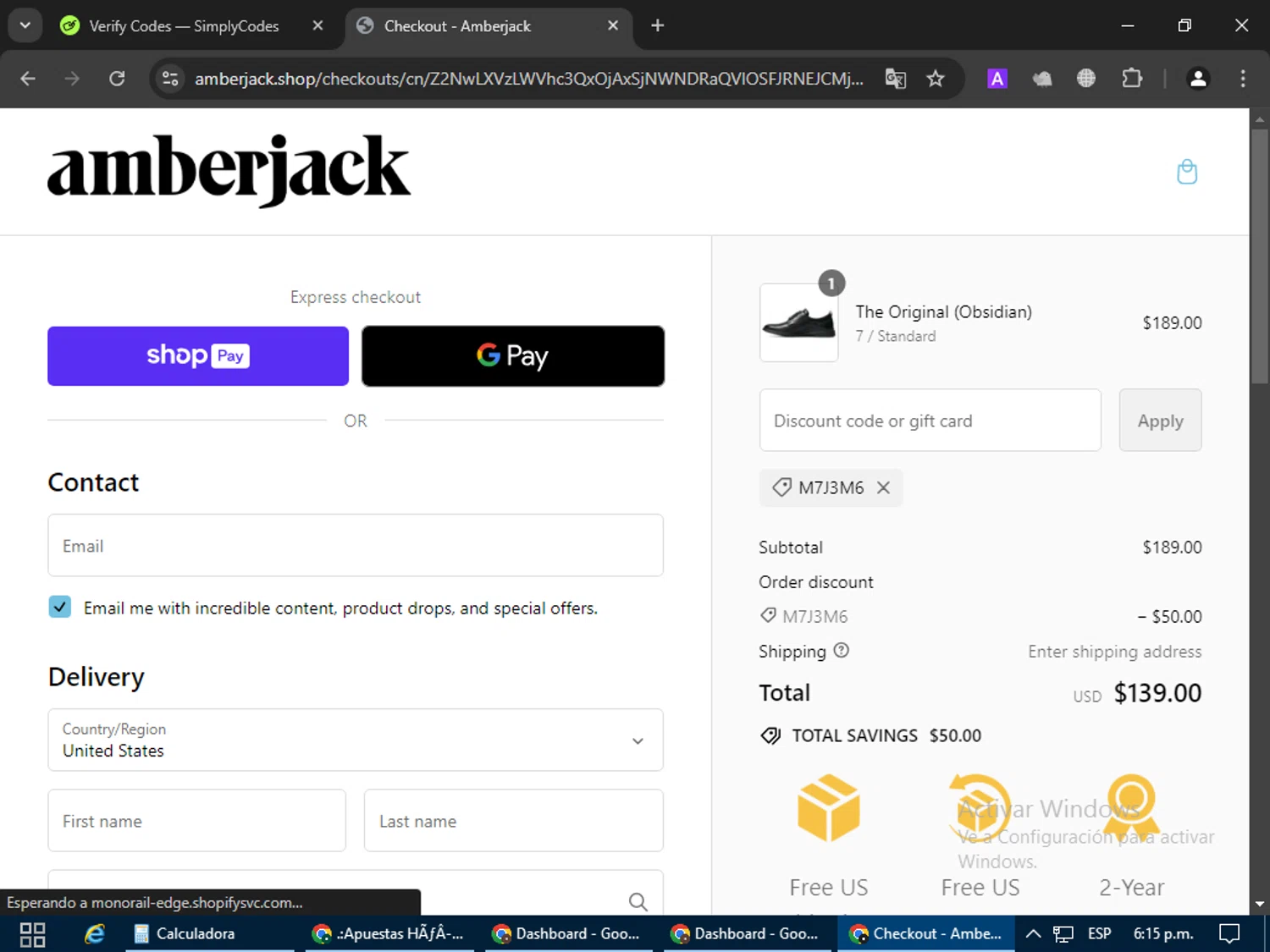This screenshot has width=1270, height=952.
Task: Open site information icon in address bar
Action: 170,79
